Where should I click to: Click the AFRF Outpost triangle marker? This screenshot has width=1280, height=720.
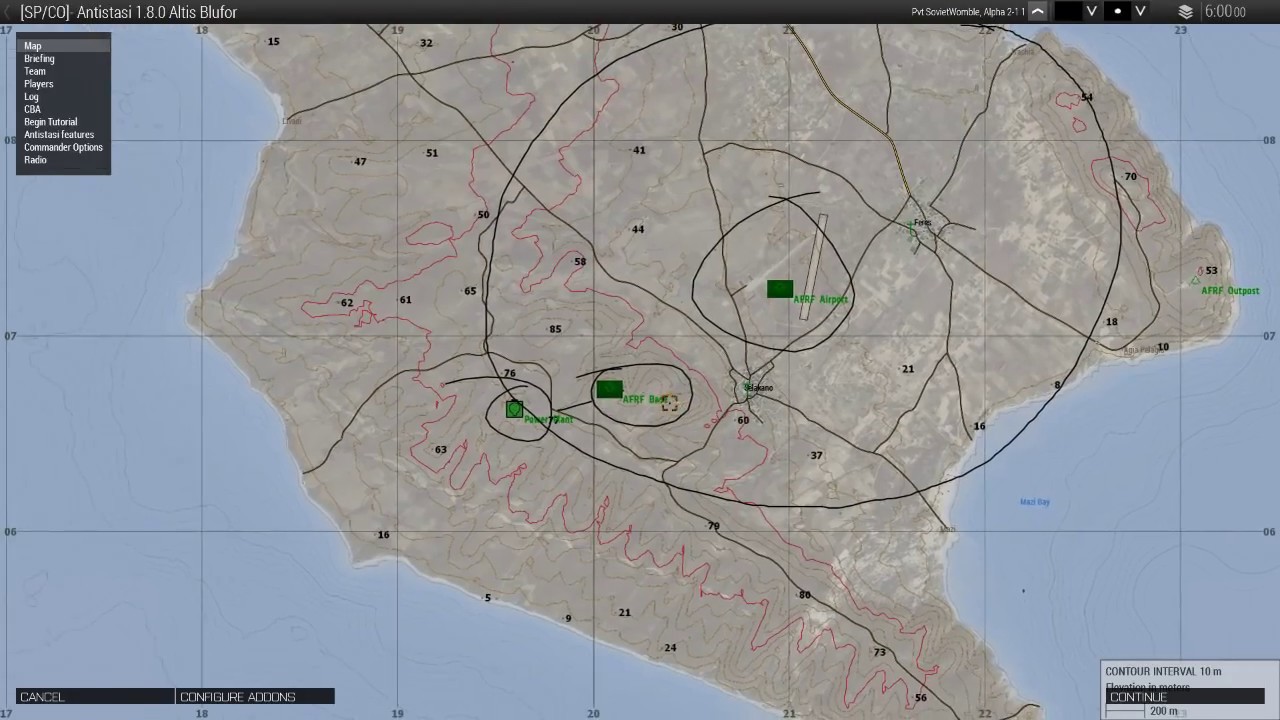pos(1195,280)
